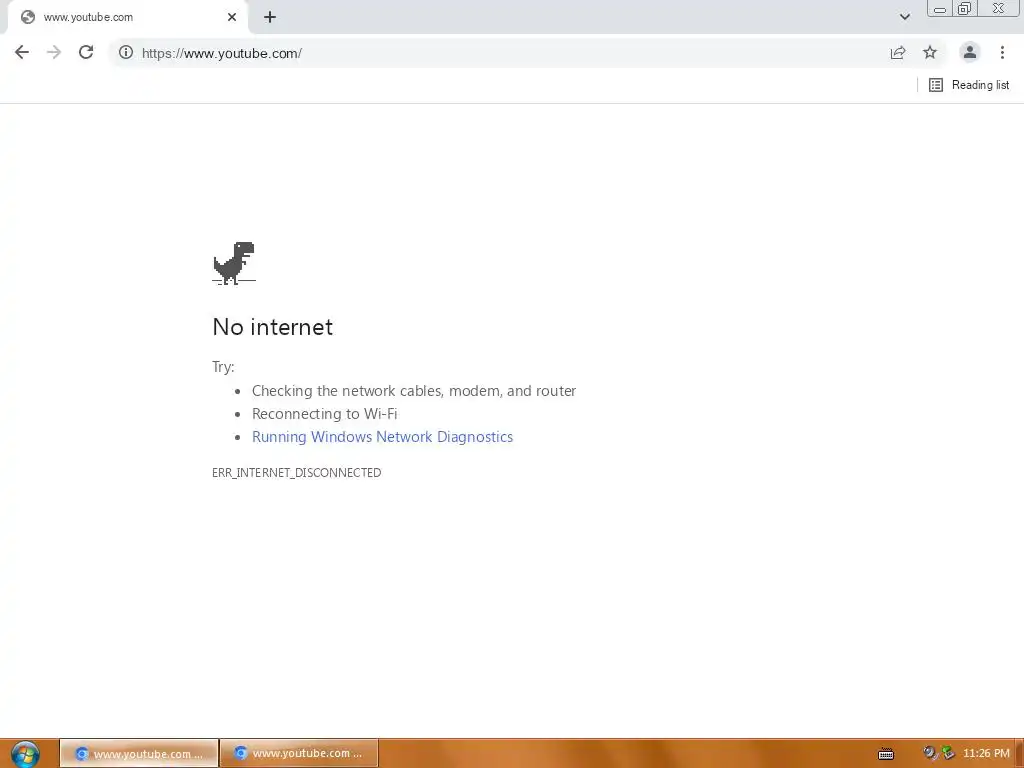Restore down the Chrome window
Screen dimensions: 1024x768
point(965,8)
